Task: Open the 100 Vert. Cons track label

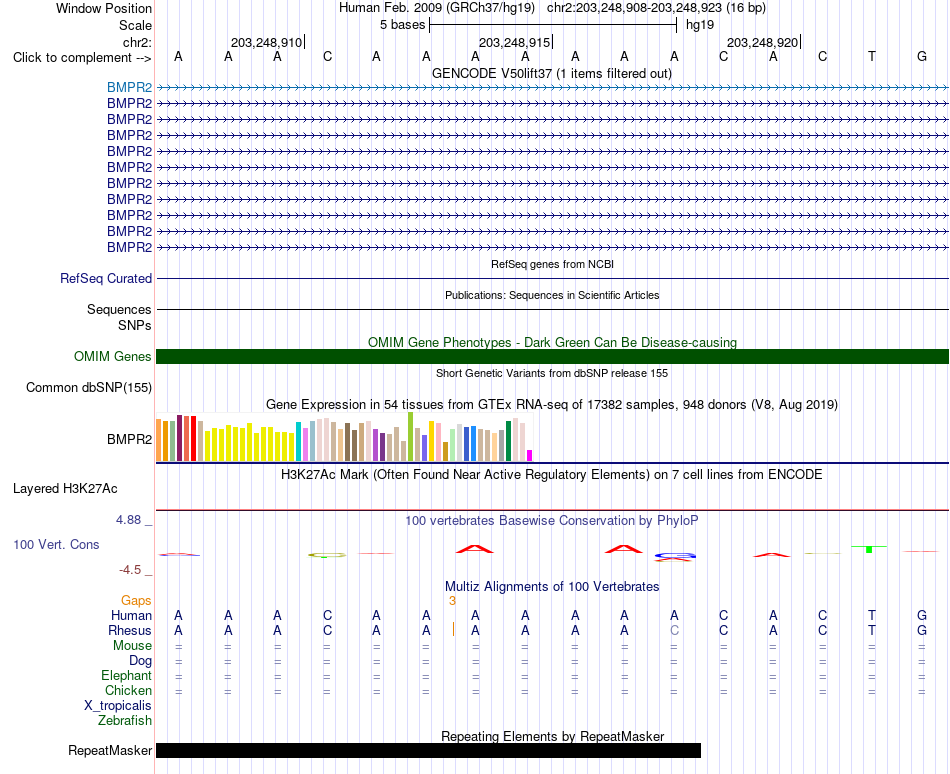Action: [56, 544]
